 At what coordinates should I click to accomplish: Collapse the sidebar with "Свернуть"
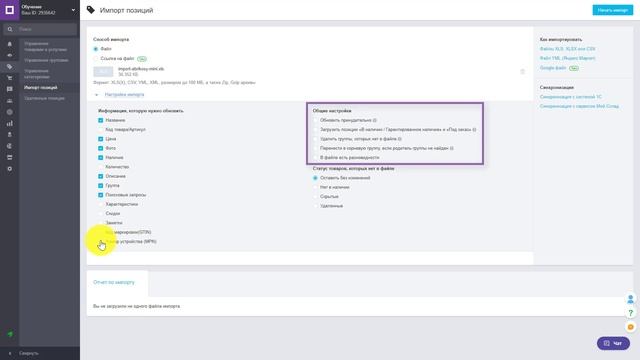(x=29, y=353)
